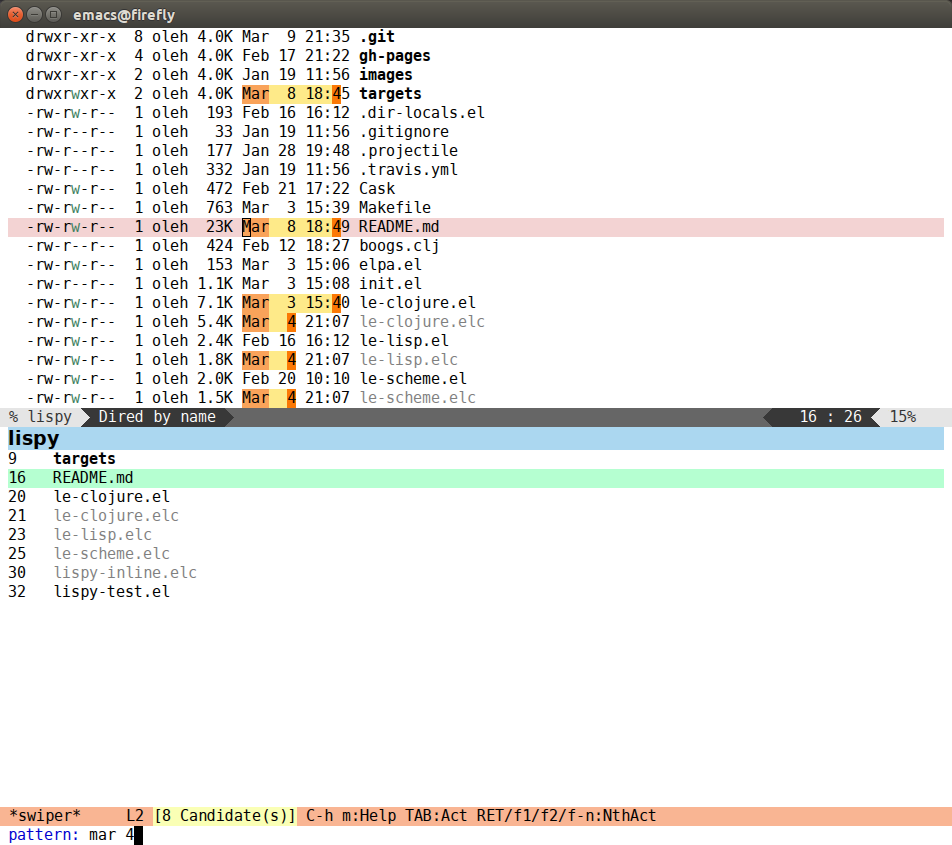Select the targets directory in the dired listing
Screen dimensions: 952x845
click(x=390, y=94)
